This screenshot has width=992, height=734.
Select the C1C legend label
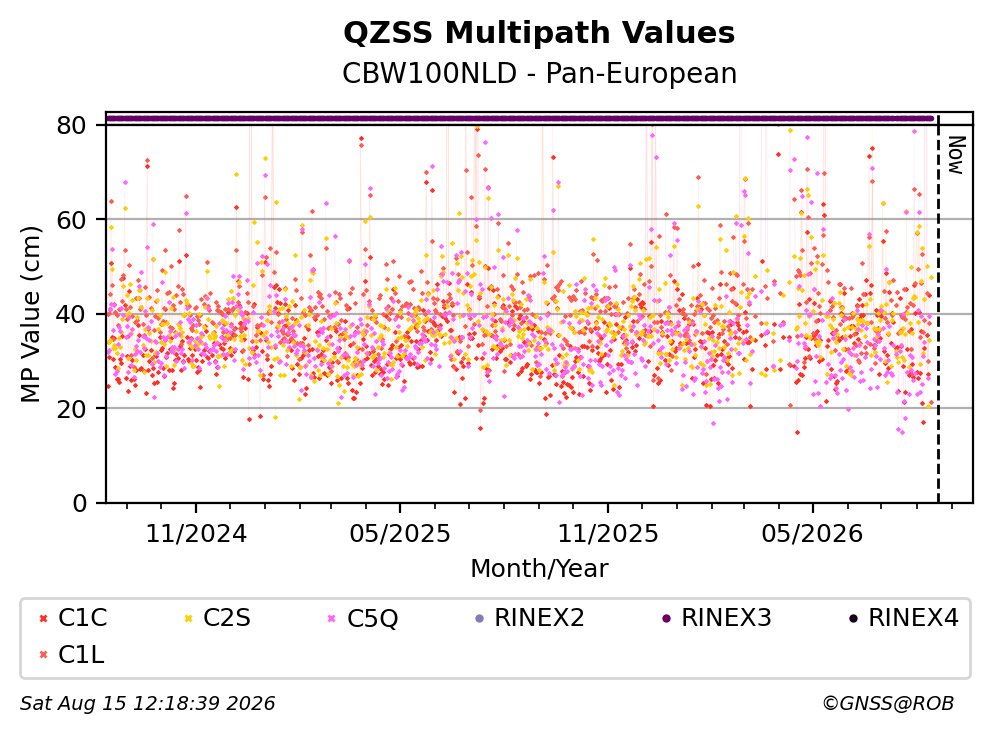coord(82,618)
